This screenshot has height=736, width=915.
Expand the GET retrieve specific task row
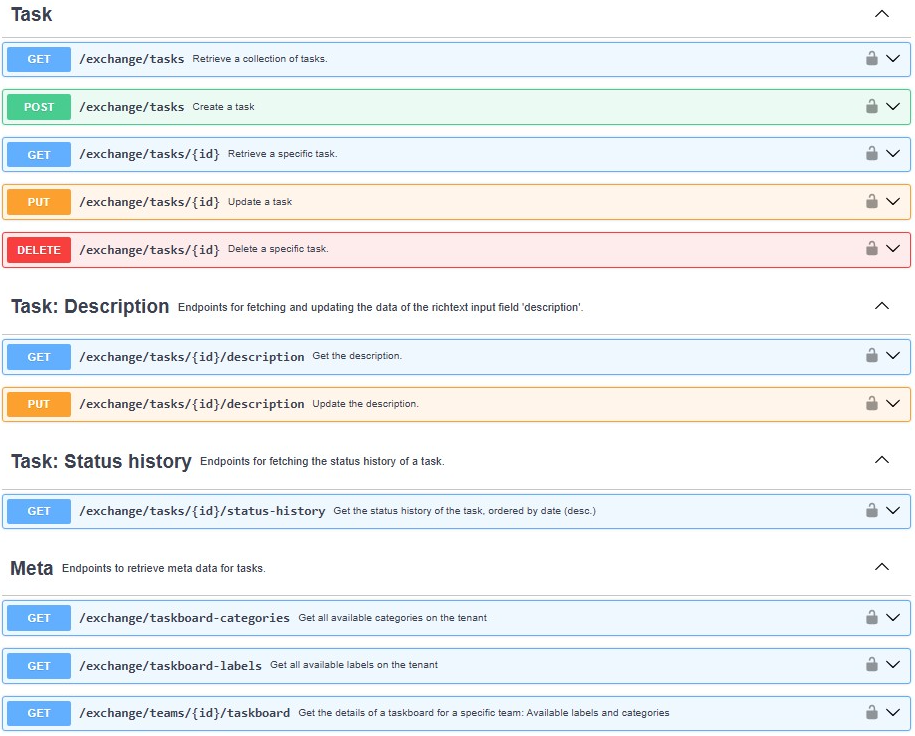coord(893,154)
